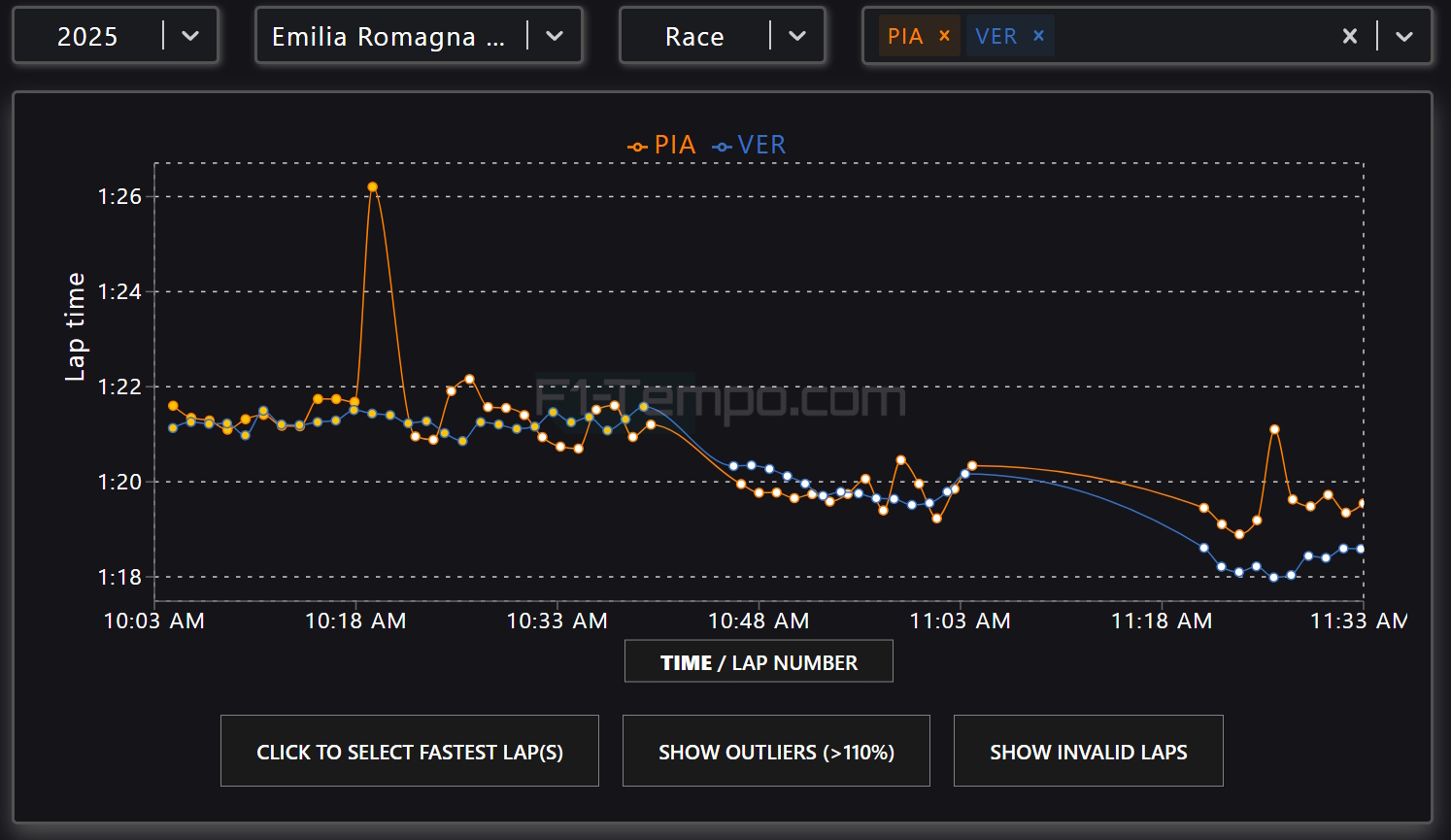Click VER's final lap data point
Viewport: 1451px width, 840px height.
pyautogui.click(x=1361, y=549)
